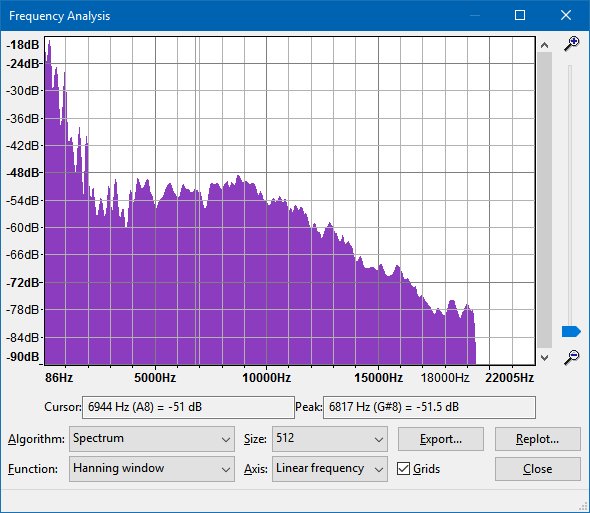Click the Peak readout field

click(429, 407)
